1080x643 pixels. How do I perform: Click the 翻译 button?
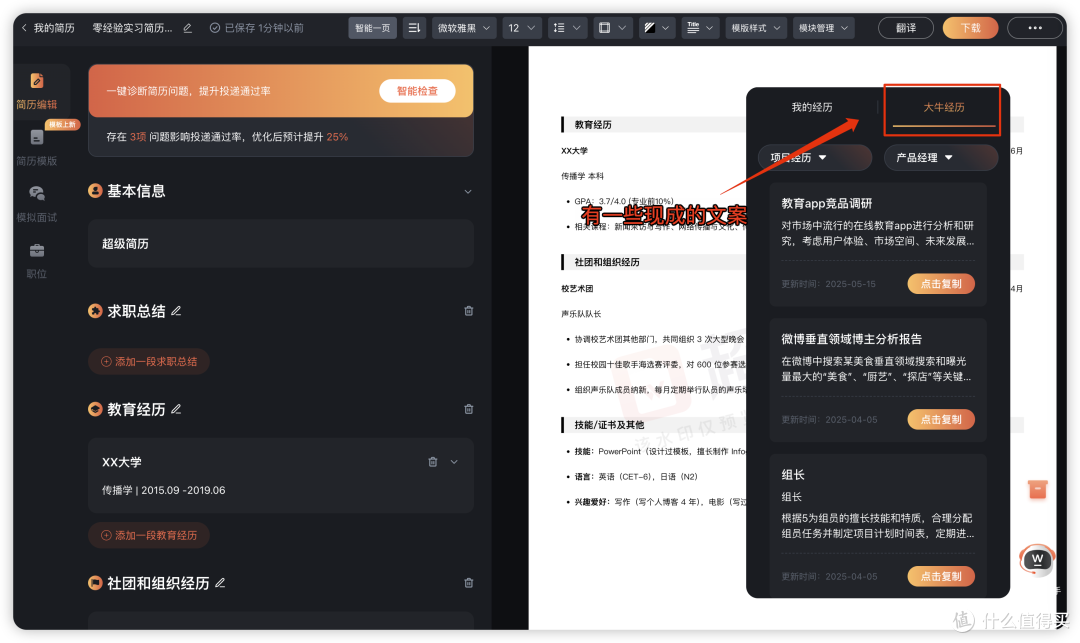[x=906, y=28]
